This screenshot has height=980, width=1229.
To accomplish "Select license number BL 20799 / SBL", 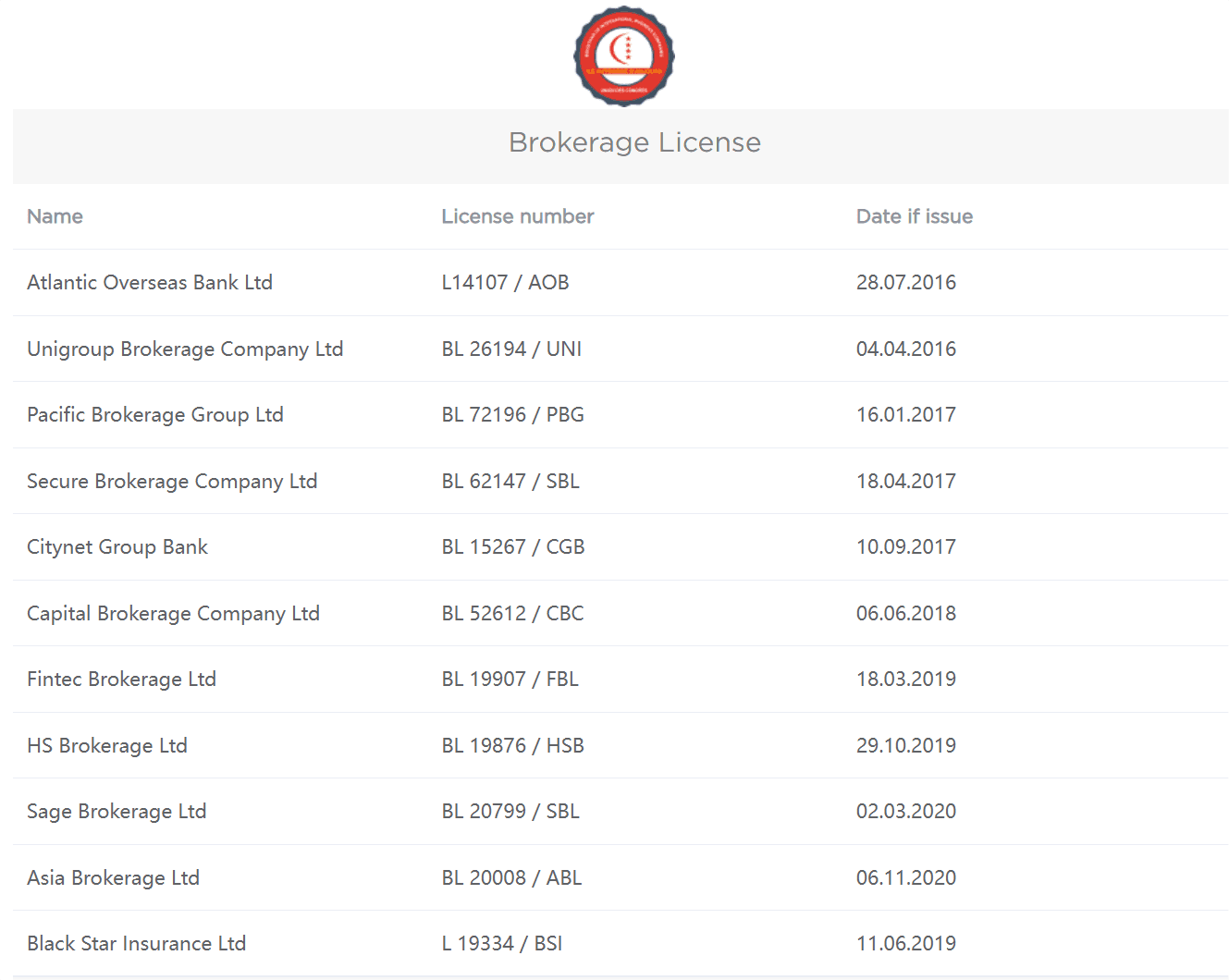I will 510,812.
